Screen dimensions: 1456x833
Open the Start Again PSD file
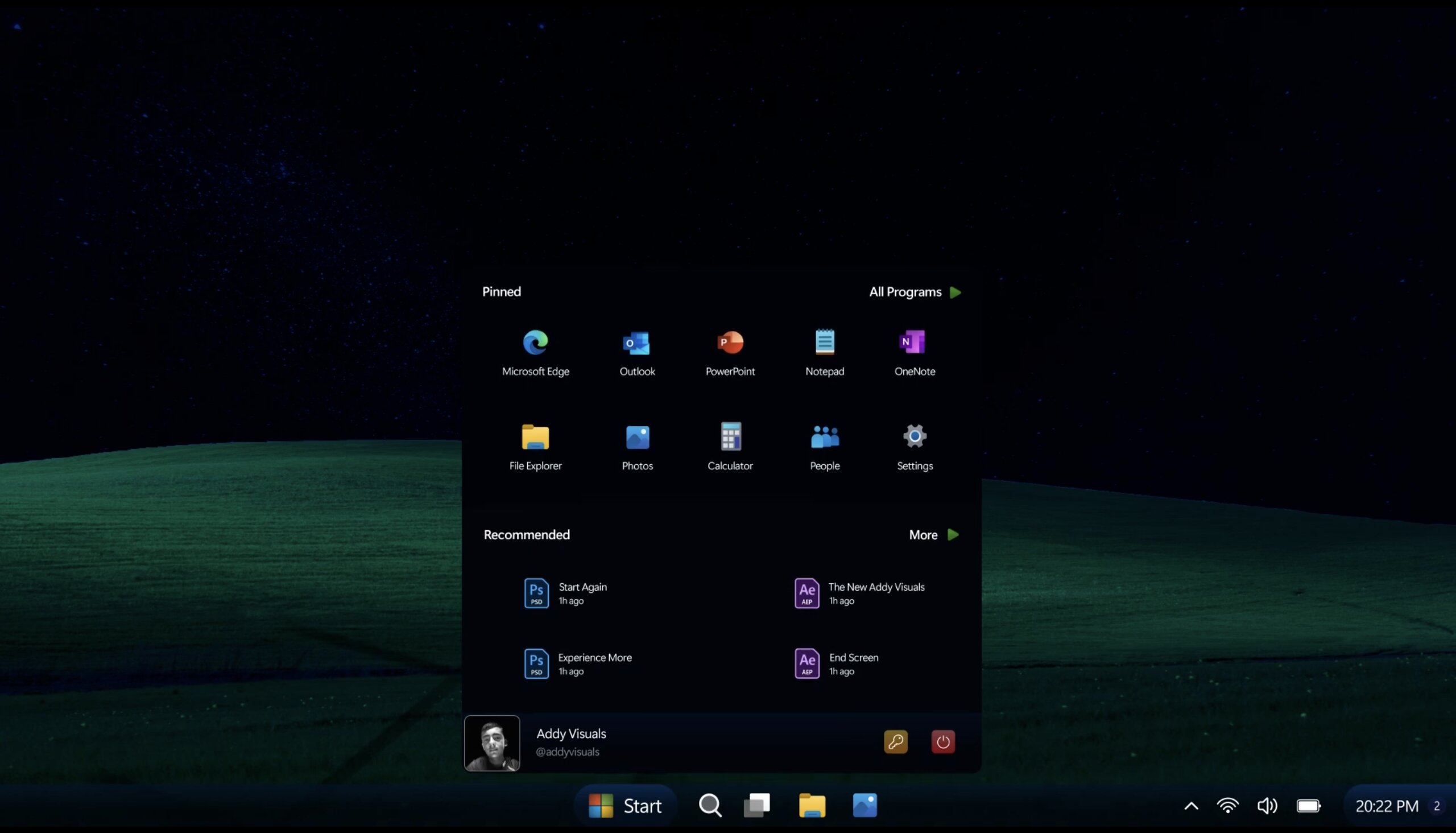565,593
